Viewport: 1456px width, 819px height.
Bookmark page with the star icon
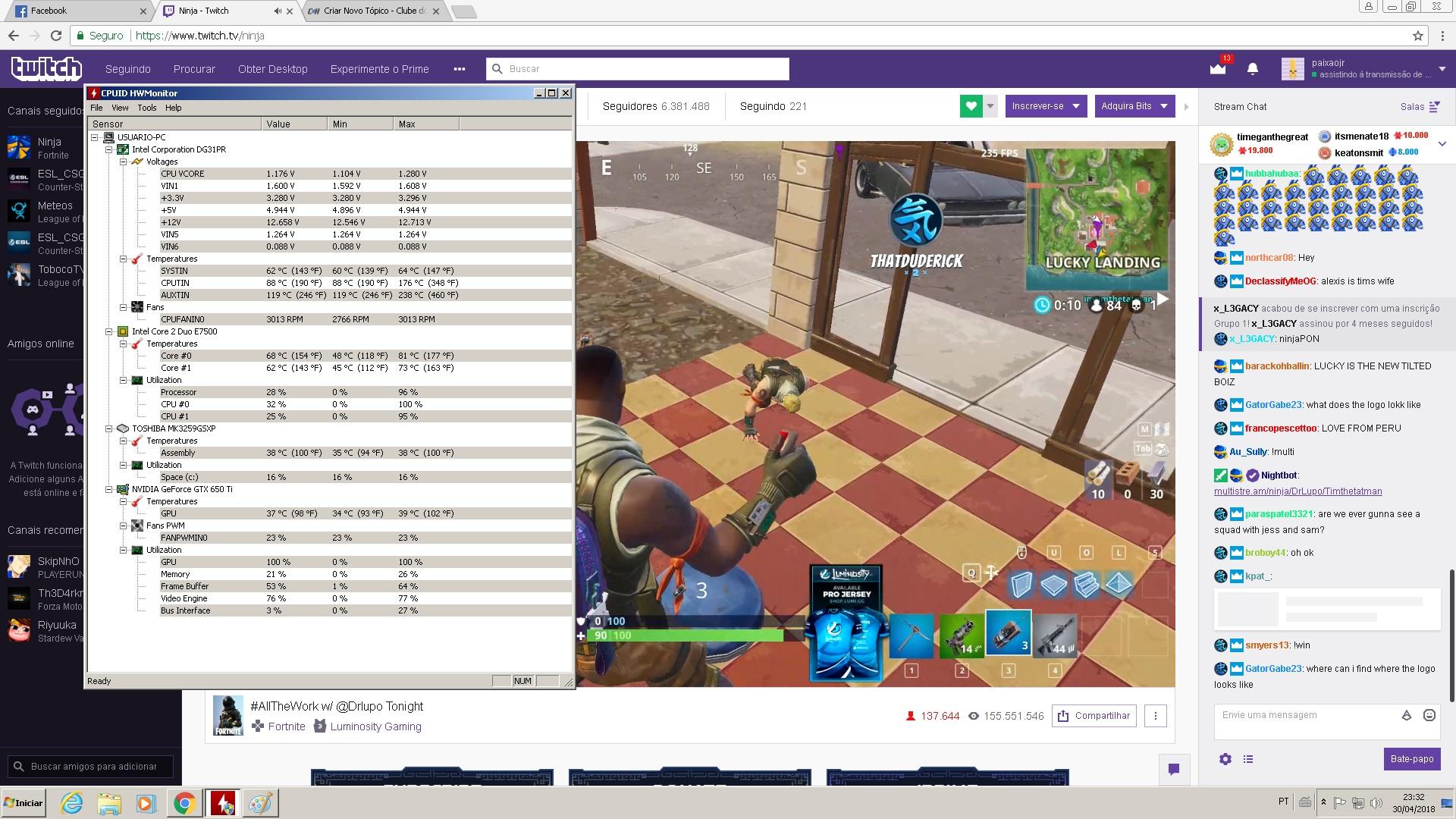pos(1418,36)
